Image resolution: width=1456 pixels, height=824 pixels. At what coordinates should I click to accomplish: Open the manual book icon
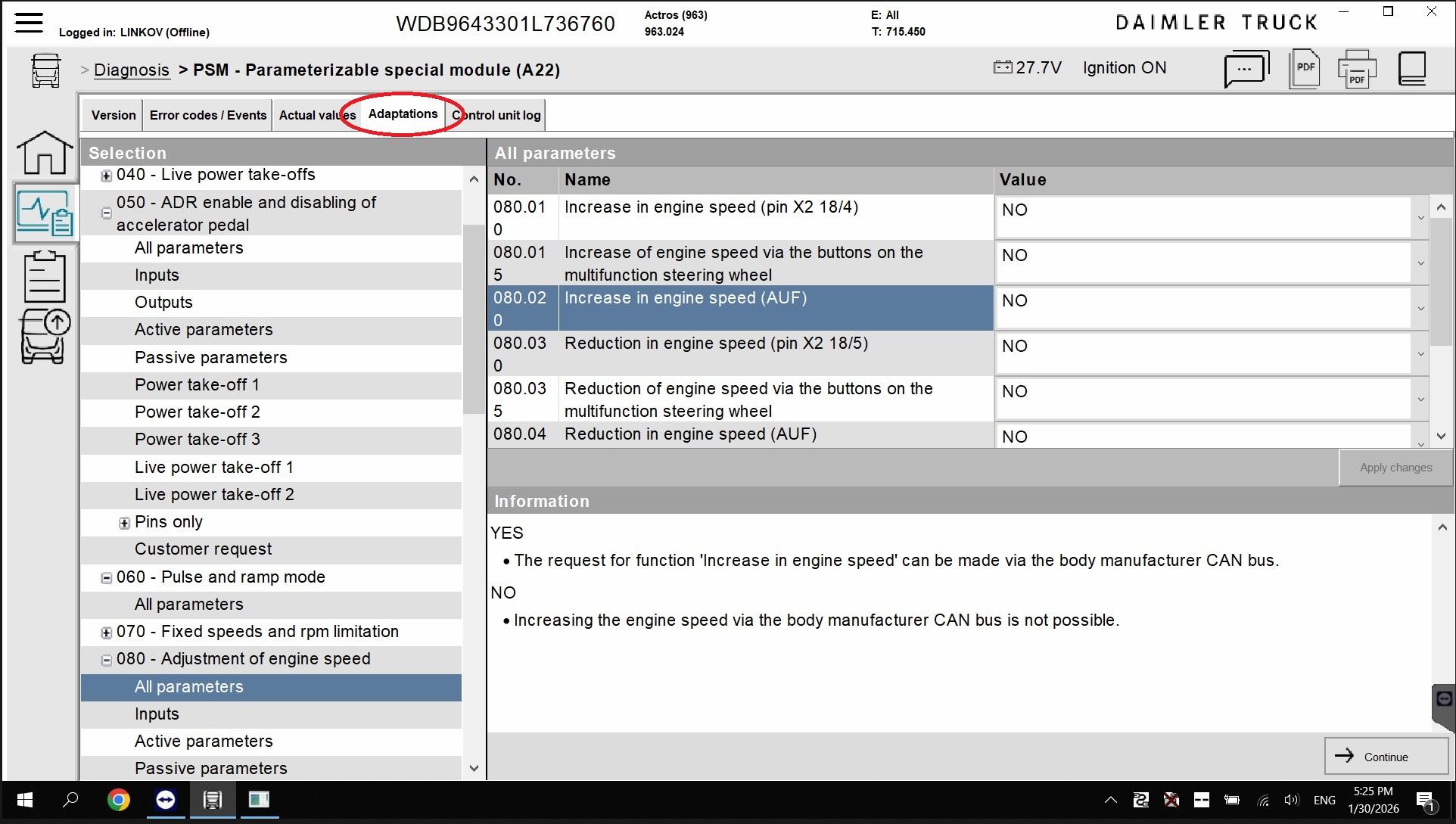tap(1412, 69)
